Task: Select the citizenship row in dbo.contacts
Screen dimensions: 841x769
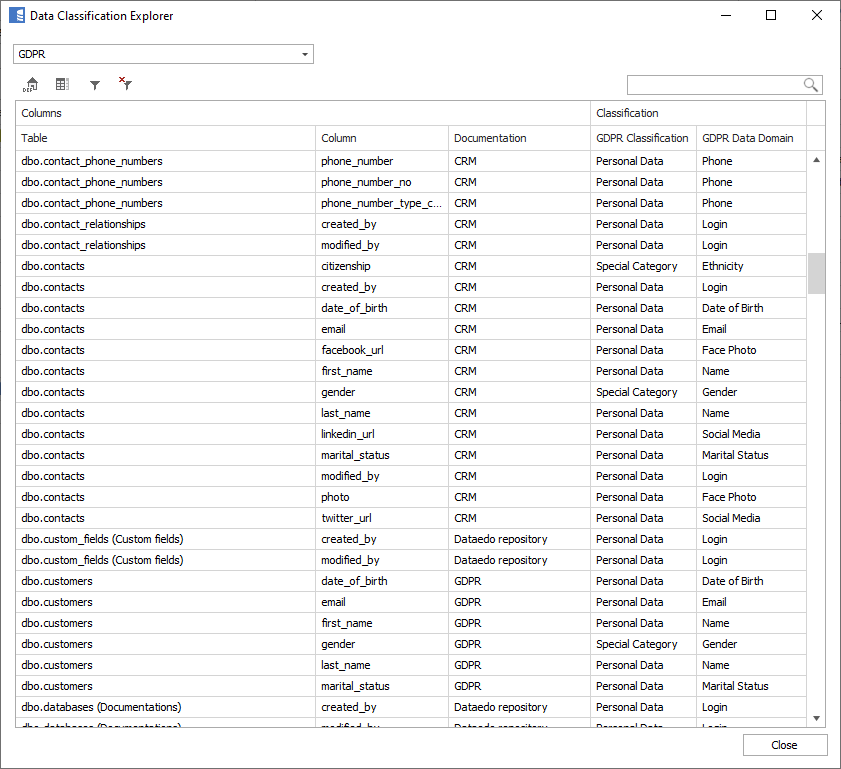Action: [x=345, y=266]
